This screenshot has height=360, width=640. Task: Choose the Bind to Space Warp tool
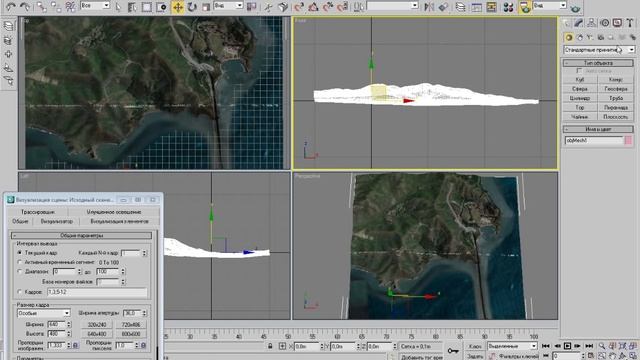pyautogui.click(x=70, y=7)
